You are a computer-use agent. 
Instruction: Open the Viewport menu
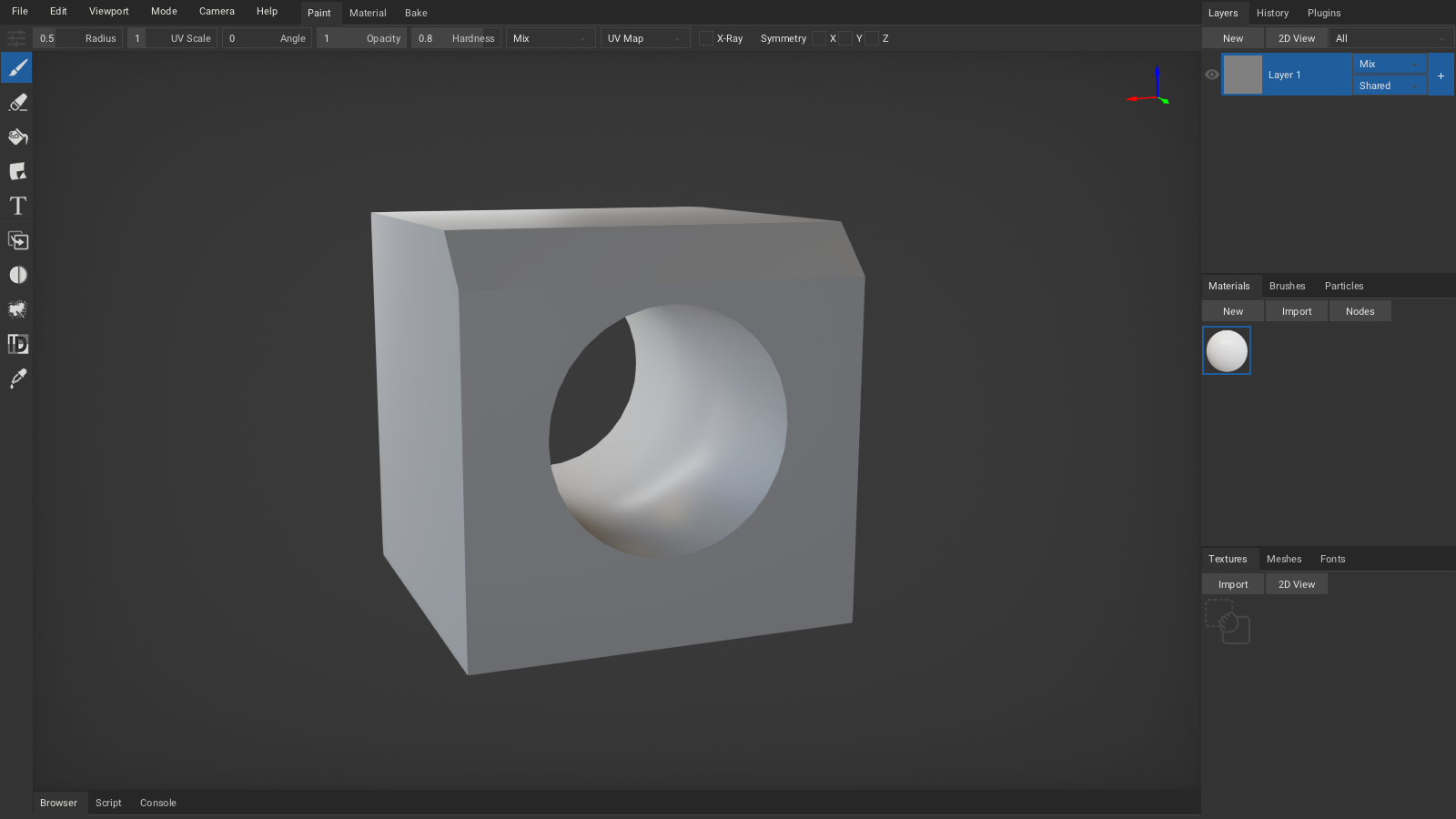click(109, 11)
